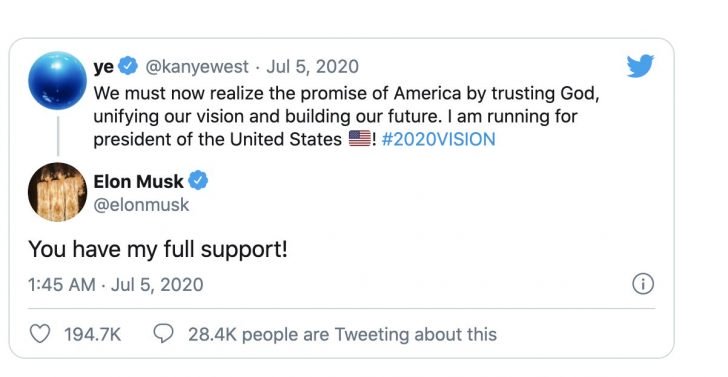The image size is (728, 377).
Task: Click the heart like icon
Action: 39,334
